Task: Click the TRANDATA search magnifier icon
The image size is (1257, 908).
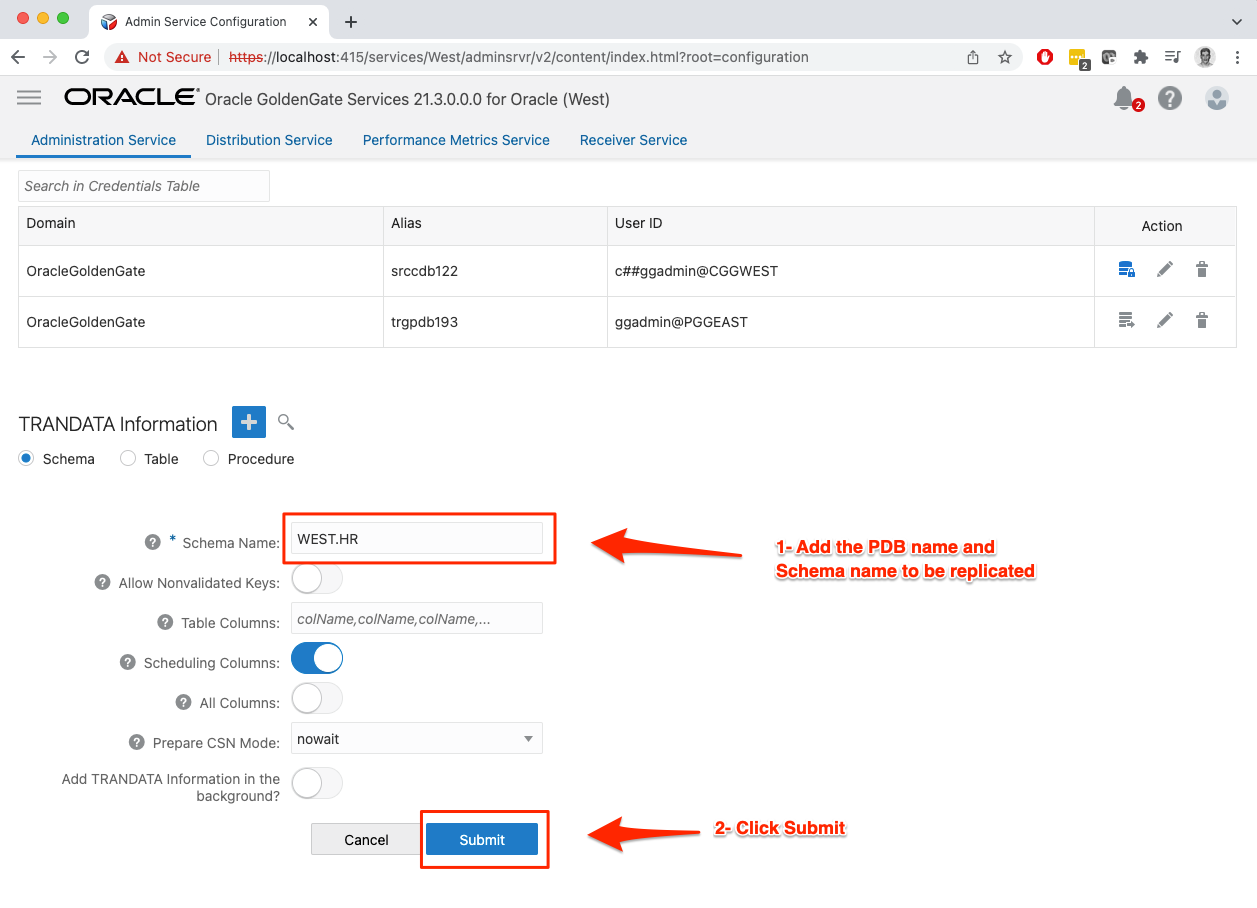Action: click(x=286, y=422)
